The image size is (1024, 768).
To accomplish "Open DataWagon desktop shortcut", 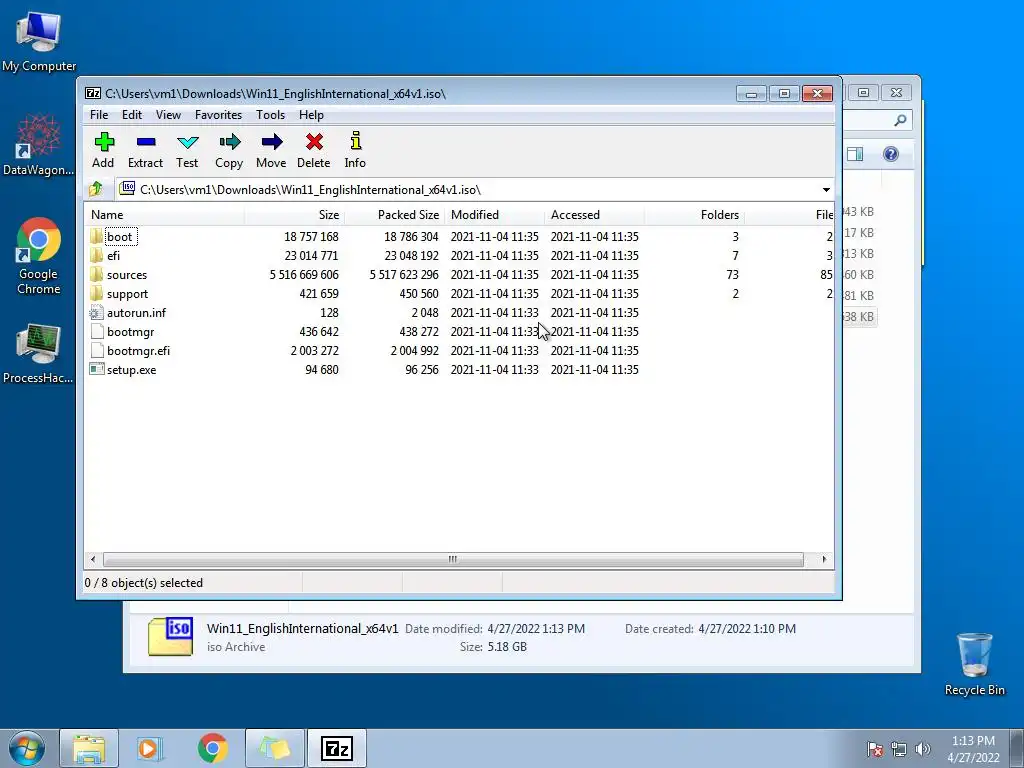I will (39, 145).
